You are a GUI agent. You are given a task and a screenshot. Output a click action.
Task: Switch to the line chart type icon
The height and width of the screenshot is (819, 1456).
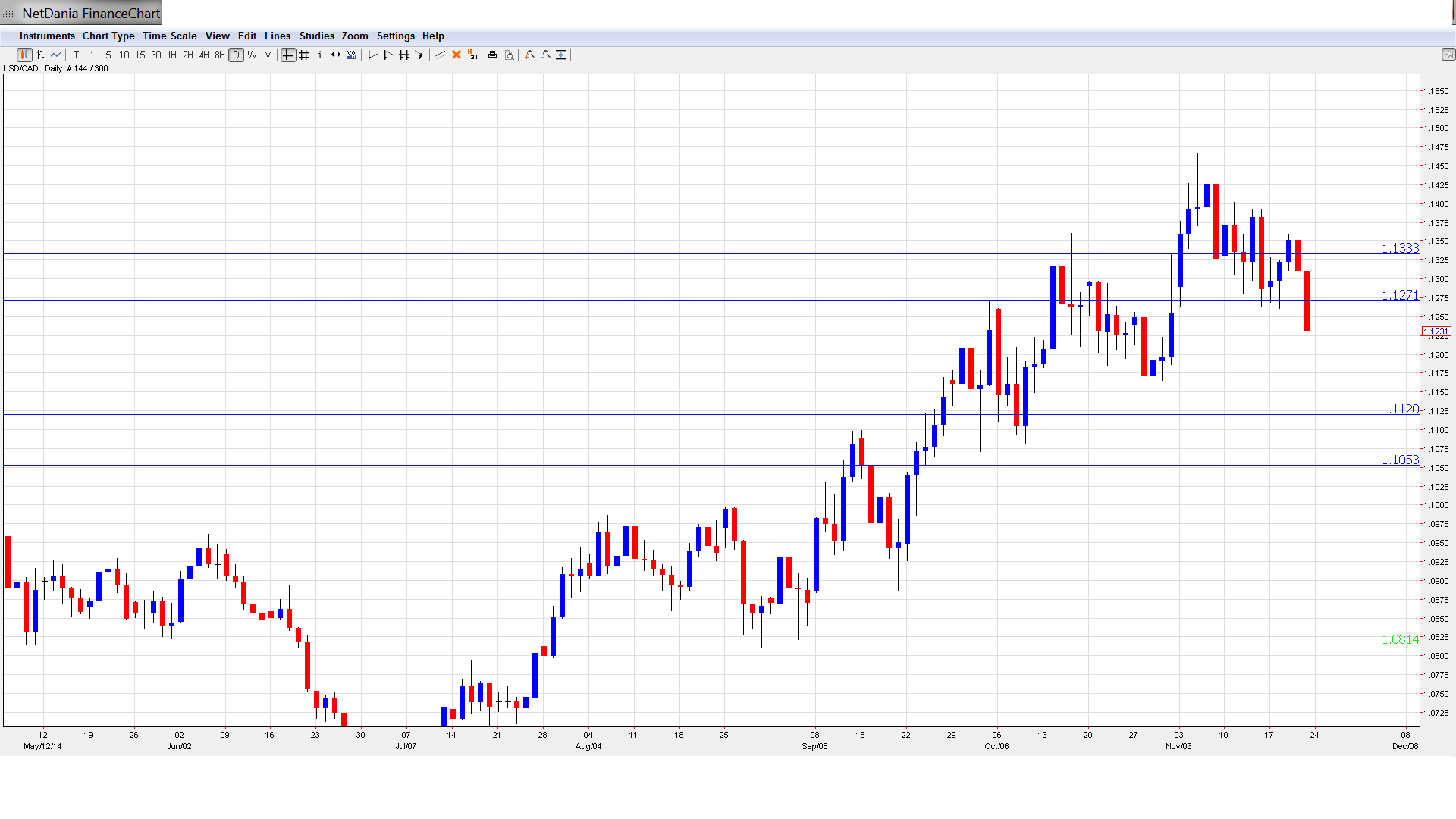click(56, 55)
